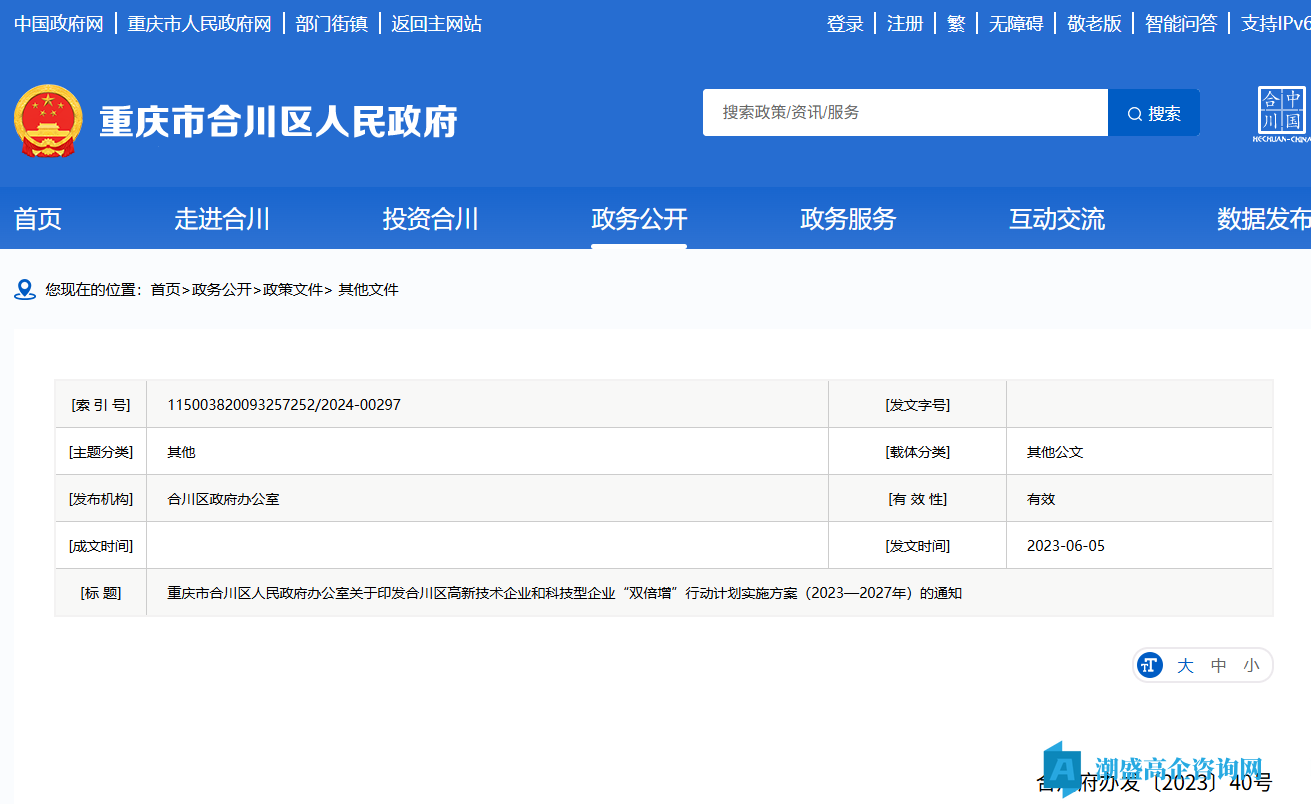
Task: Open the 政务服务 navigation tab
Action: tap(848, 219)
